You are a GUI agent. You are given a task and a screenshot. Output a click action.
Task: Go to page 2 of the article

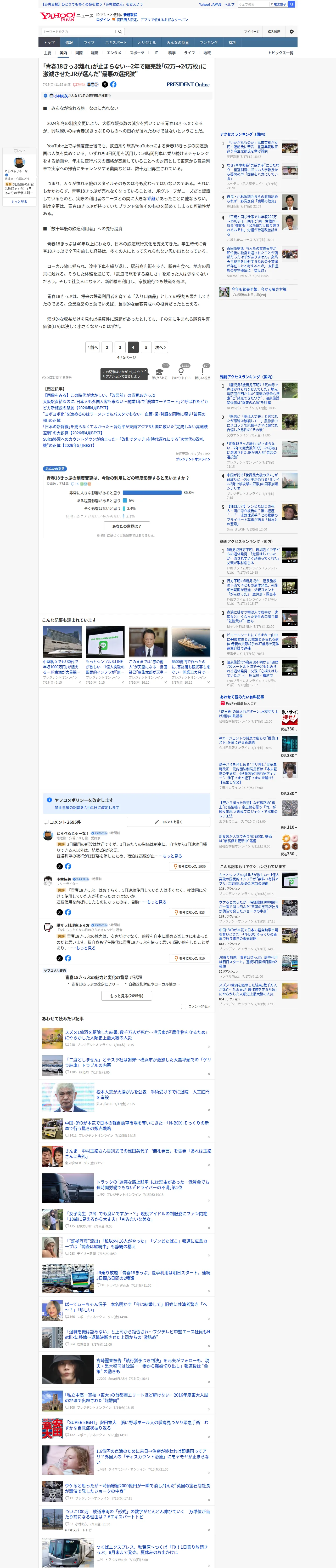(x=107, y=347)
